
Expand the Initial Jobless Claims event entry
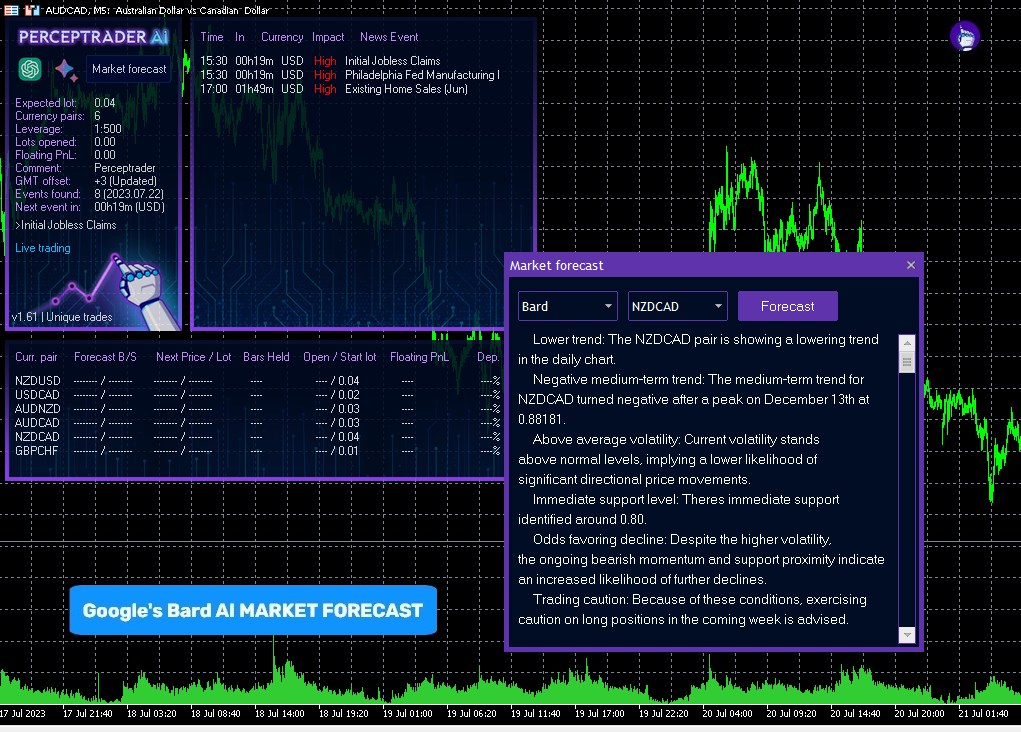[x=66, y=225]
